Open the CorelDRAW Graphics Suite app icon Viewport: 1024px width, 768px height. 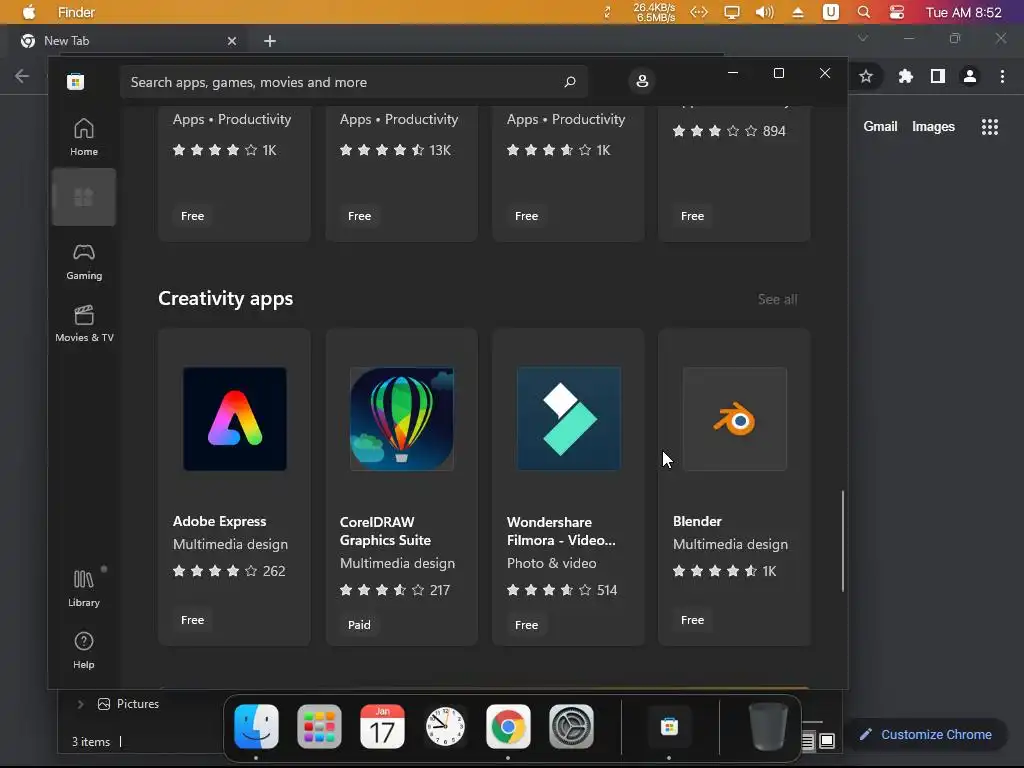[x=402, y=419]
